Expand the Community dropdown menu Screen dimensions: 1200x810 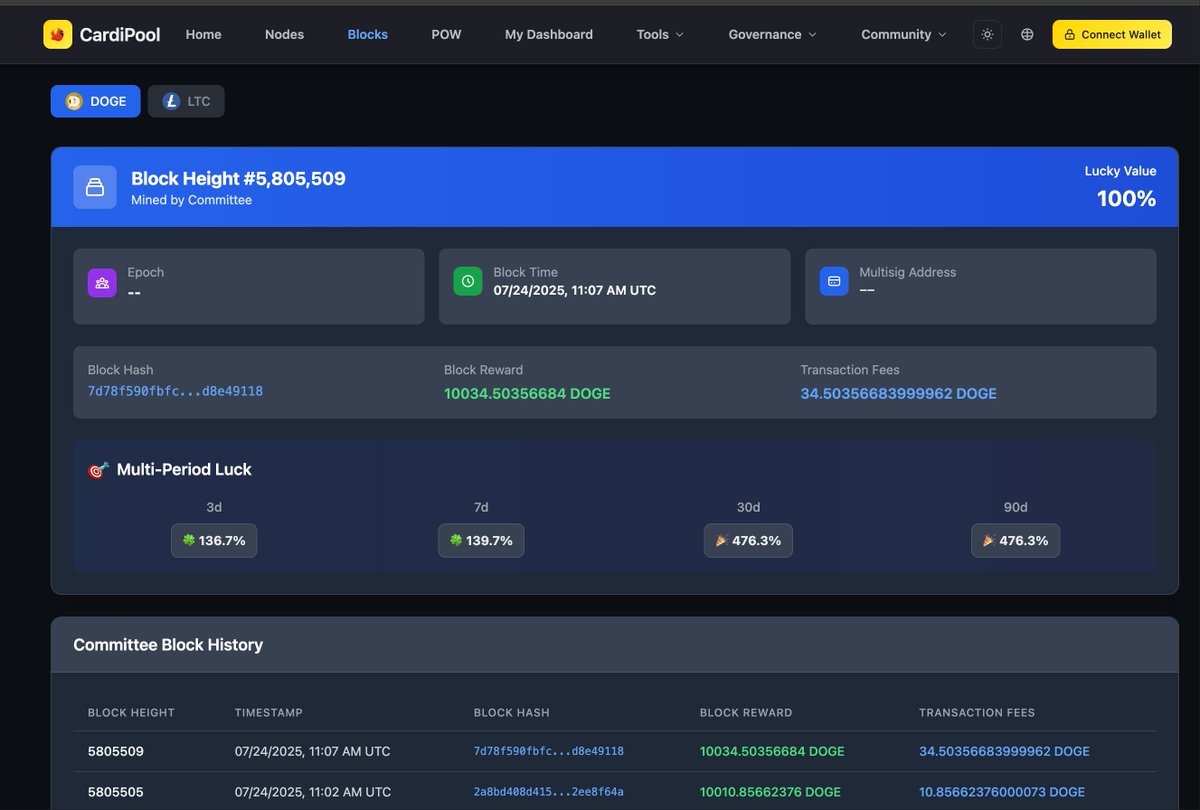[903, 34]
